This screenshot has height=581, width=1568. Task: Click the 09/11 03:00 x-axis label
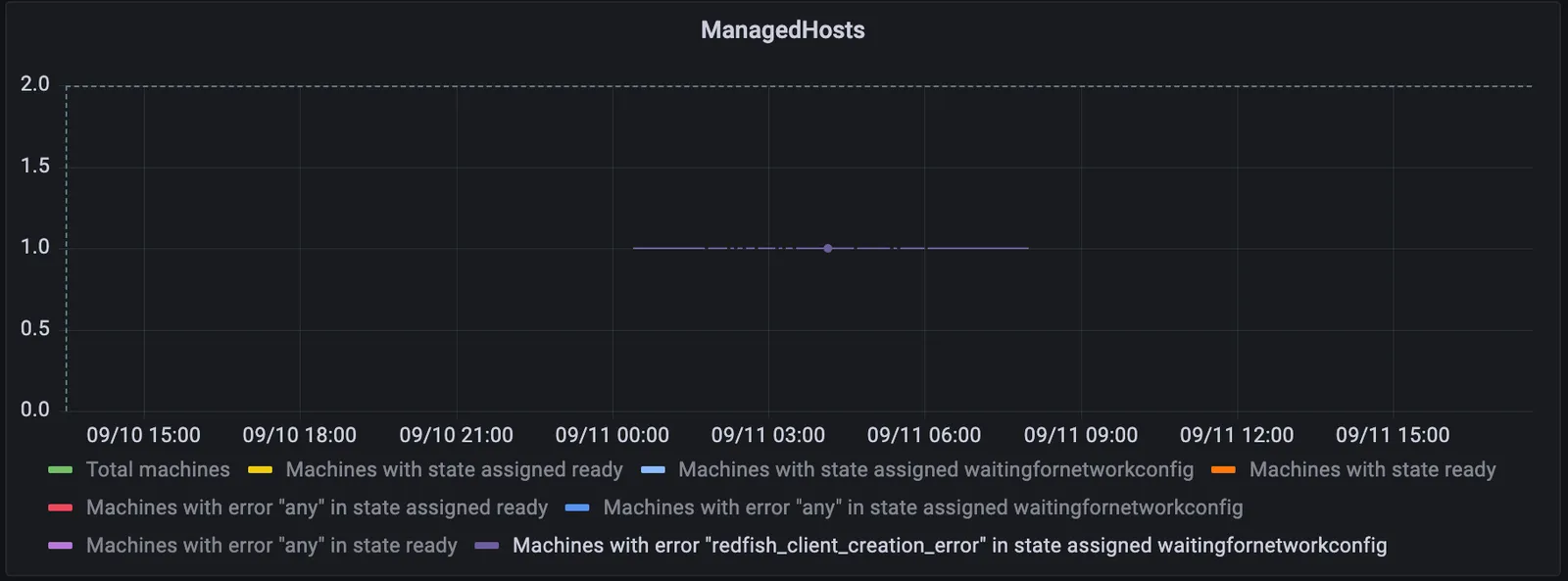tap(768, 435)
